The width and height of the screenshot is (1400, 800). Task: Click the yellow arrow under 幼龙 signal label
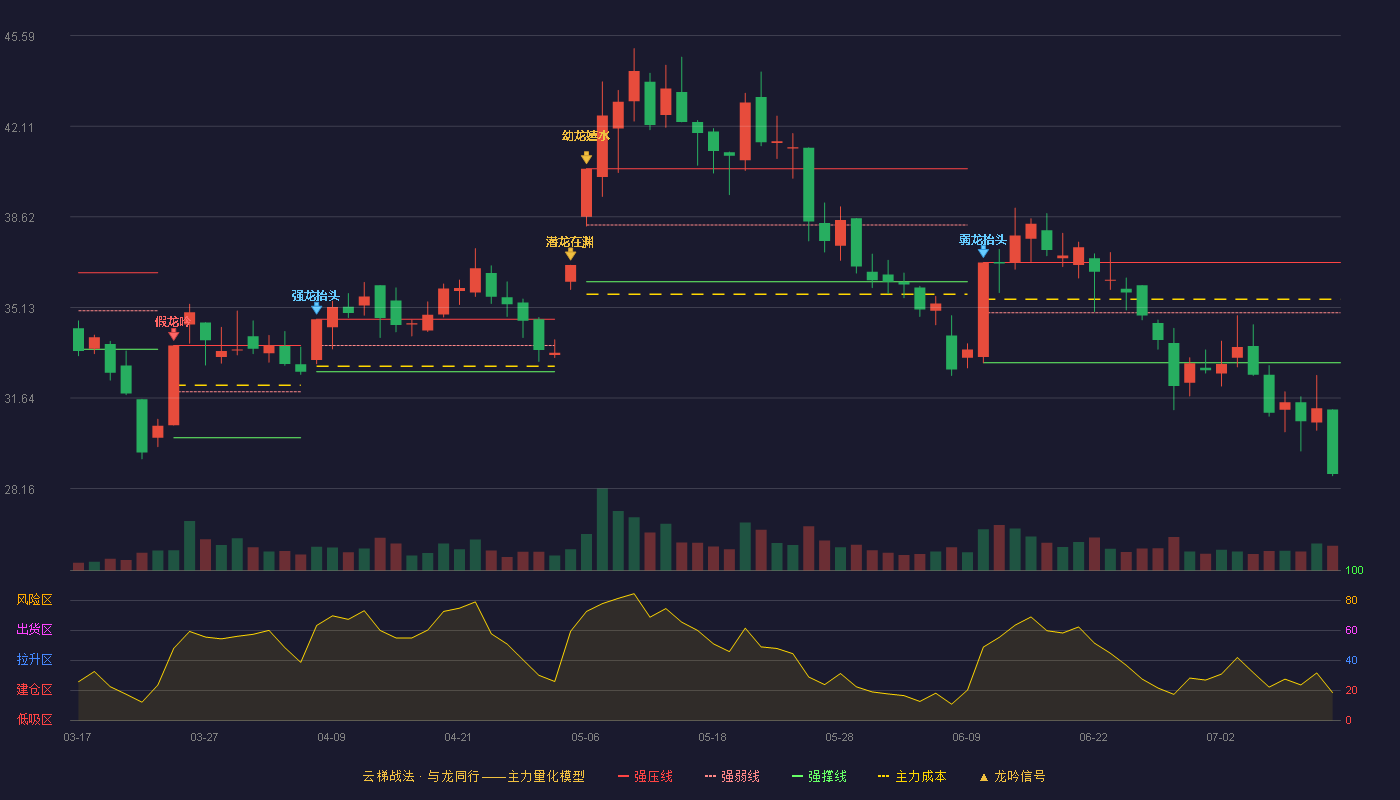[586, 158]
